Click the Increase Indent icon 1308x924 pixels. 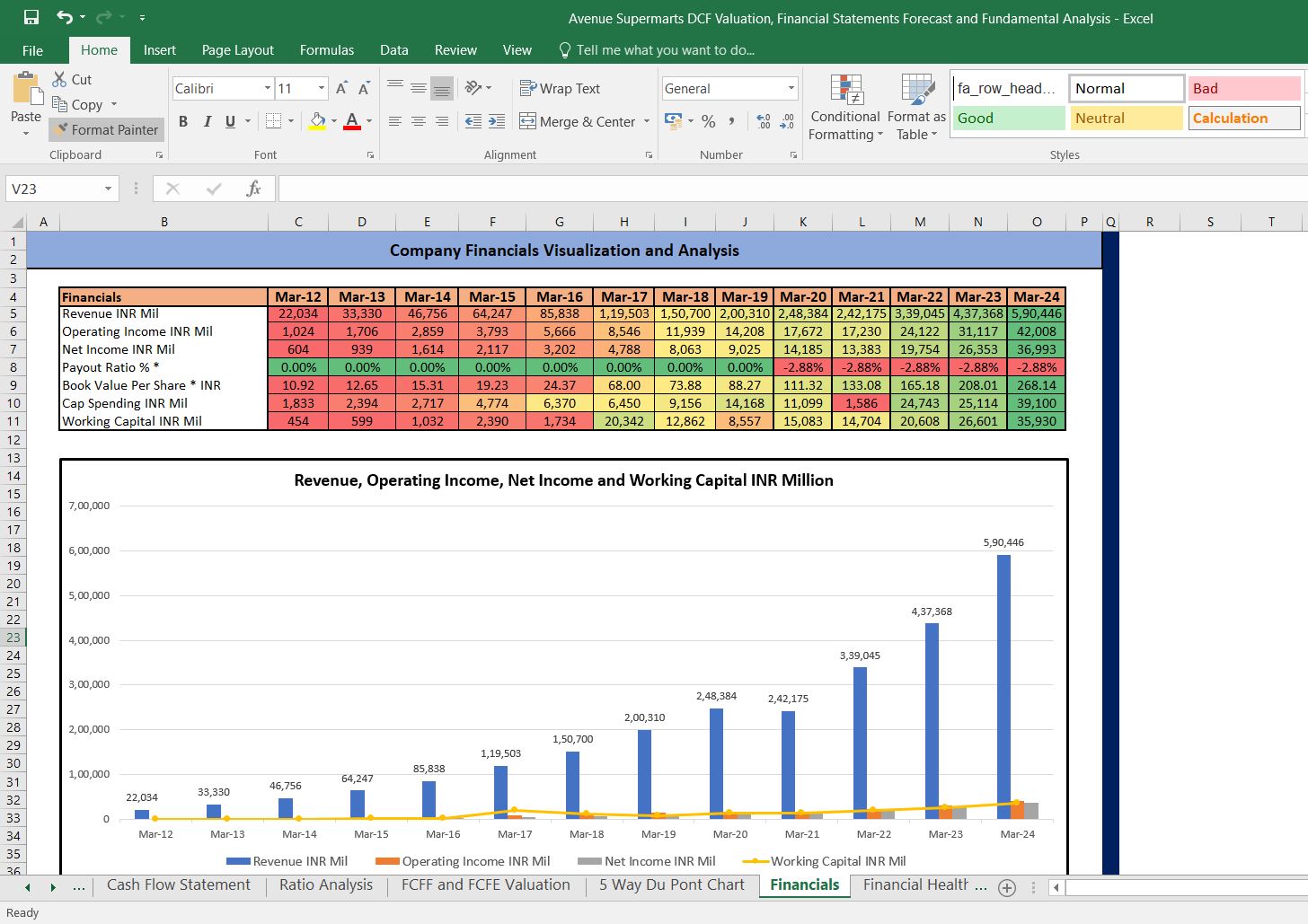click(x=497, y=120)
